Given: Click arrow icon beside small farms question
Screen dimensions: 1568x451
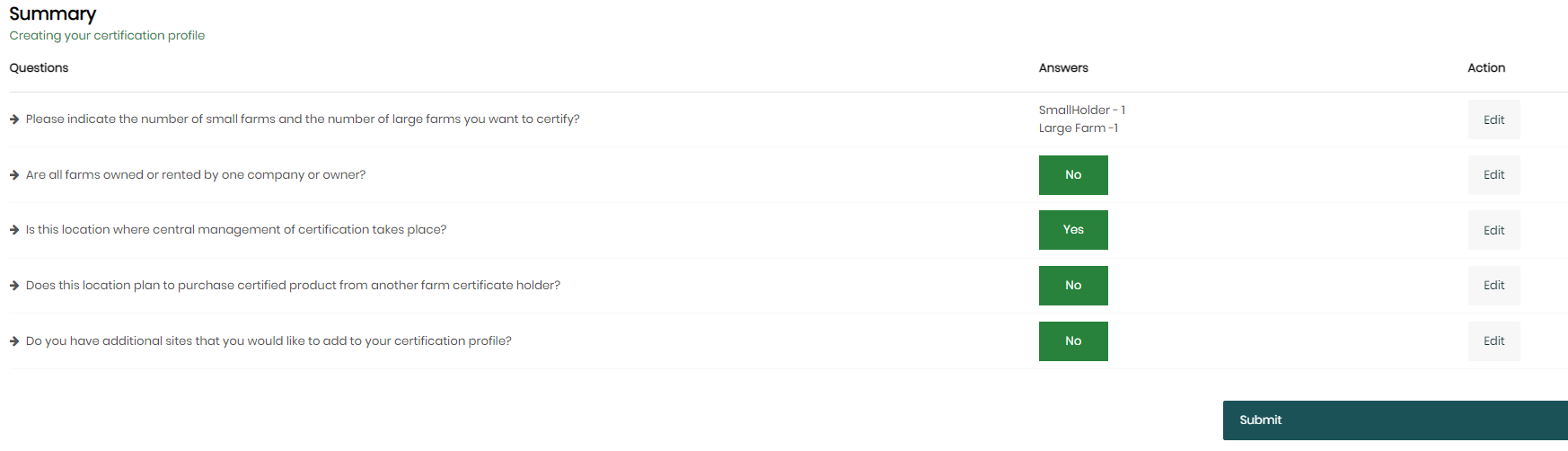Looking at the screenshot, I should coord(14,119).
